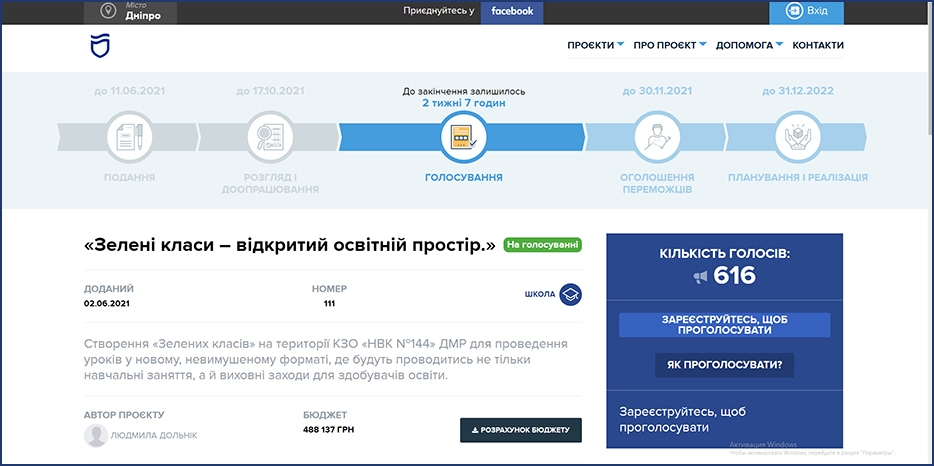The height and width of the screenshot is (466, 934).
Task: Open the Допомога dropdown menu
Action: pyautogui.click(x=749, y=45)
